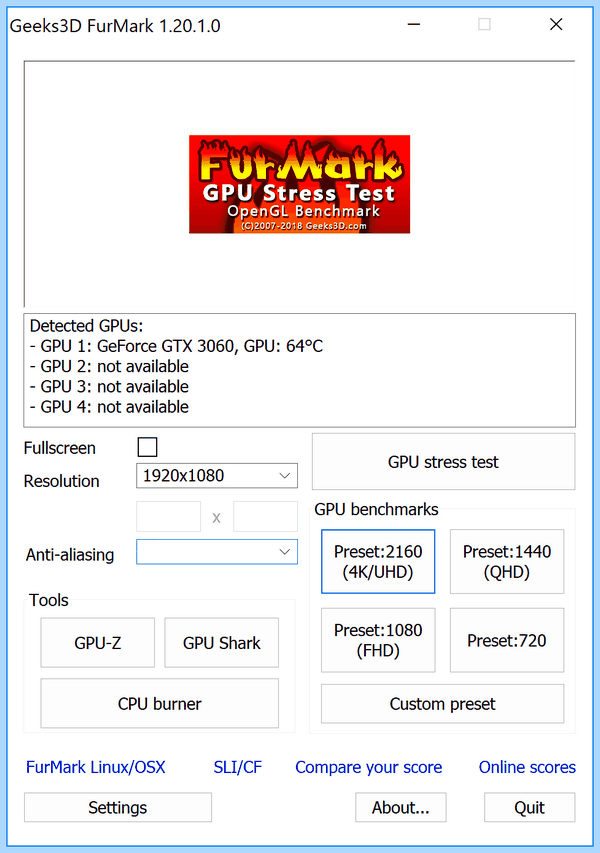Click the 'Detected GPUs:' heading text
This screenshot has width=600, height=853.
(86, 326)
